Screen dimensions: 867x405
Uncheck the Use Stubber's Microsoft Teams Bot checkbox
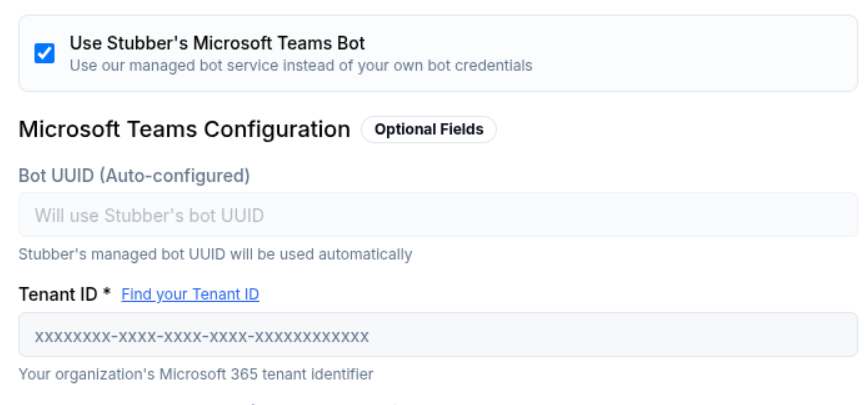click(44, 53)
